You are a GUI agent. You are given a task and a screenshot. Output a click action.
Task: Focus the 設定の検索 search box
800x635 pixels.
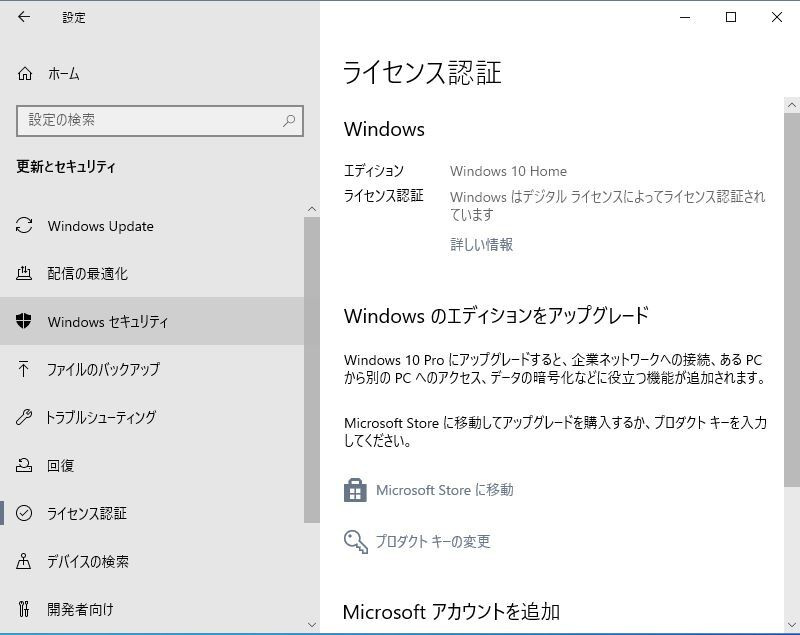click(x=160, y=121)
